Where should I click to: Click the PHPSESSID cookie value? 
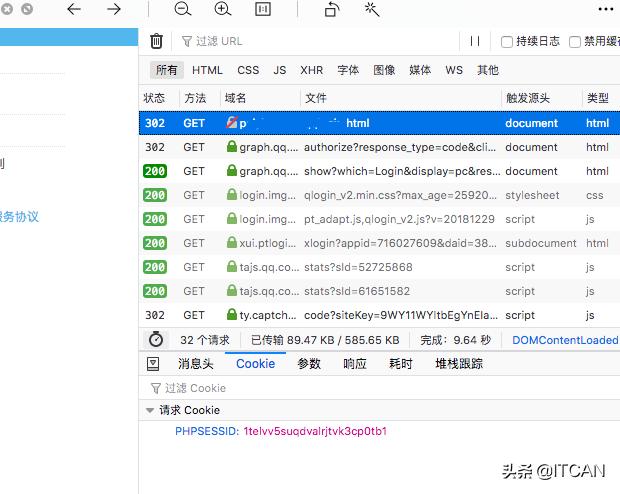point(315,431)
